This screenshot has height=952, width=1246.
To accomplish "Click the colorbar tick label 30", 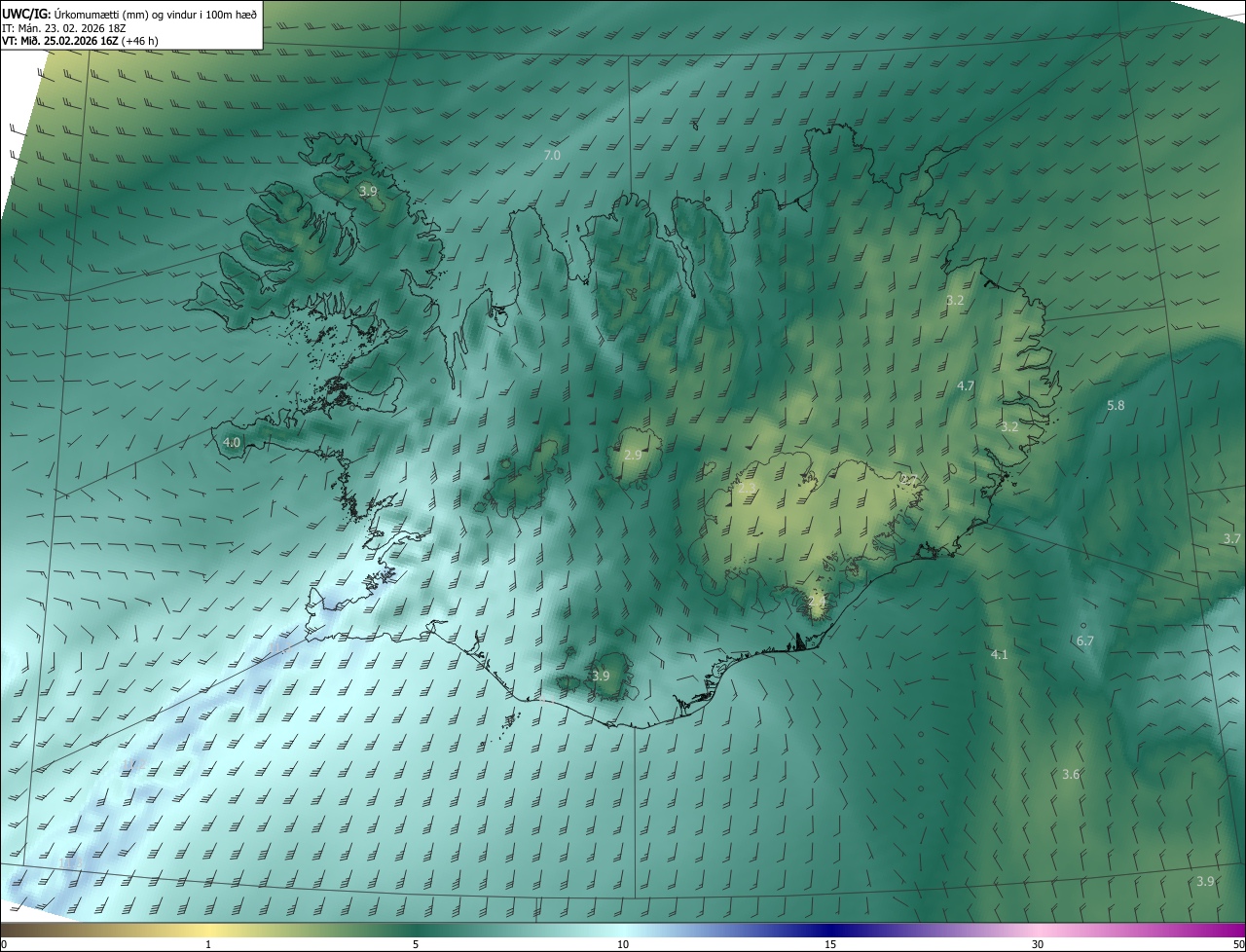I will (x=1038, y=945).
